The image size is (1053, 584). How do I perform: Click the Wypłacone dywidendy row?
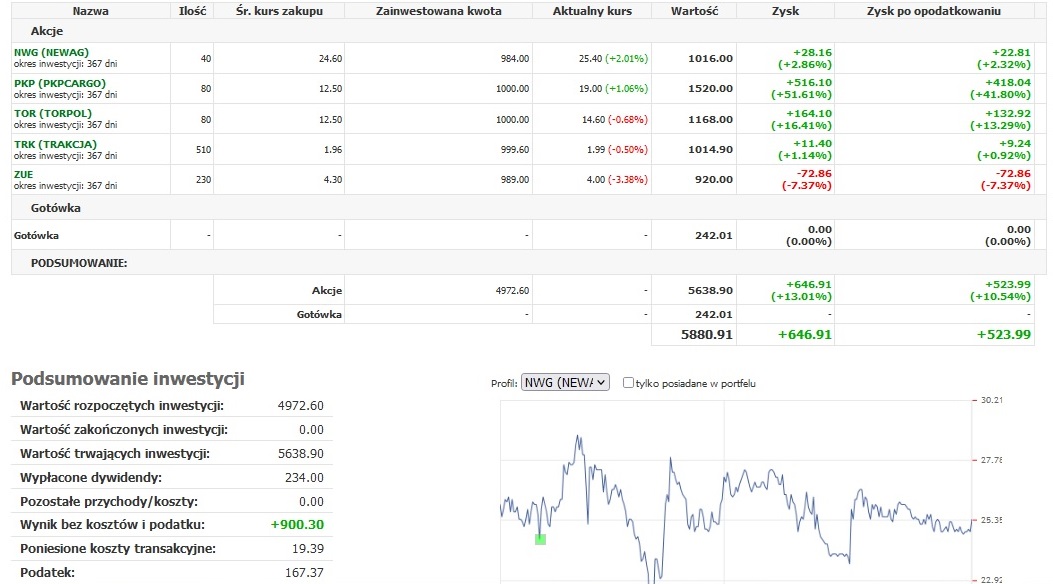(90, 478)
